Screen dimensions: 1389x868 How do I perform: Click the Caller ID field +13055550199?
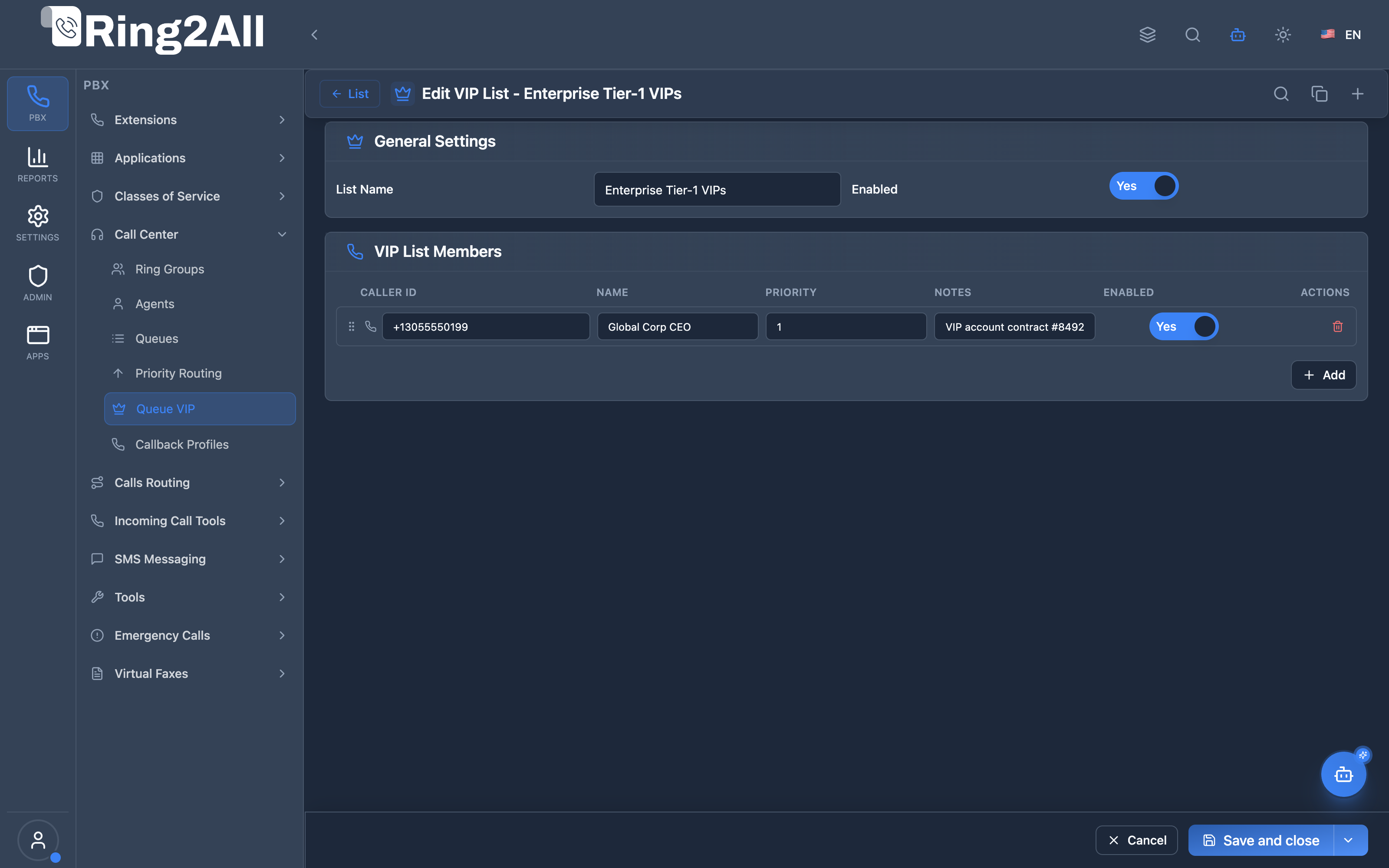click(486, 327)
